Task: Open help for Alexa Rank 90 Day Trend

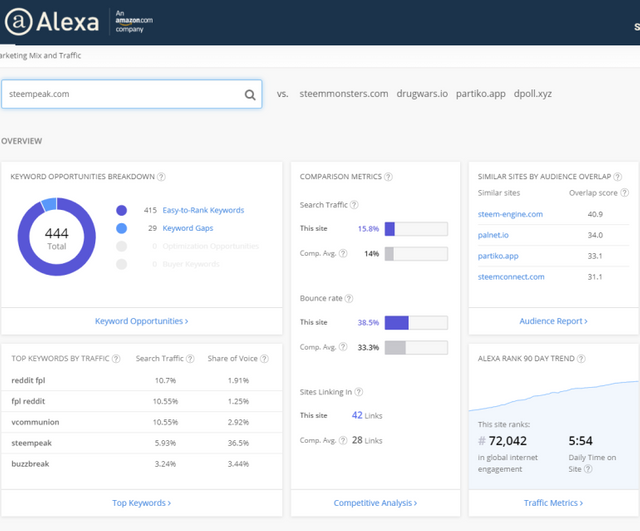Action: pos(581,359)
